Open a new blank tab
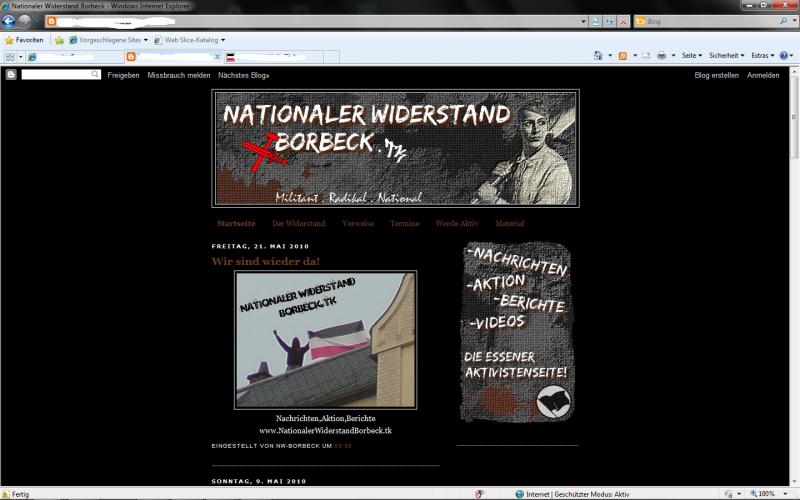 coord(332,57)
